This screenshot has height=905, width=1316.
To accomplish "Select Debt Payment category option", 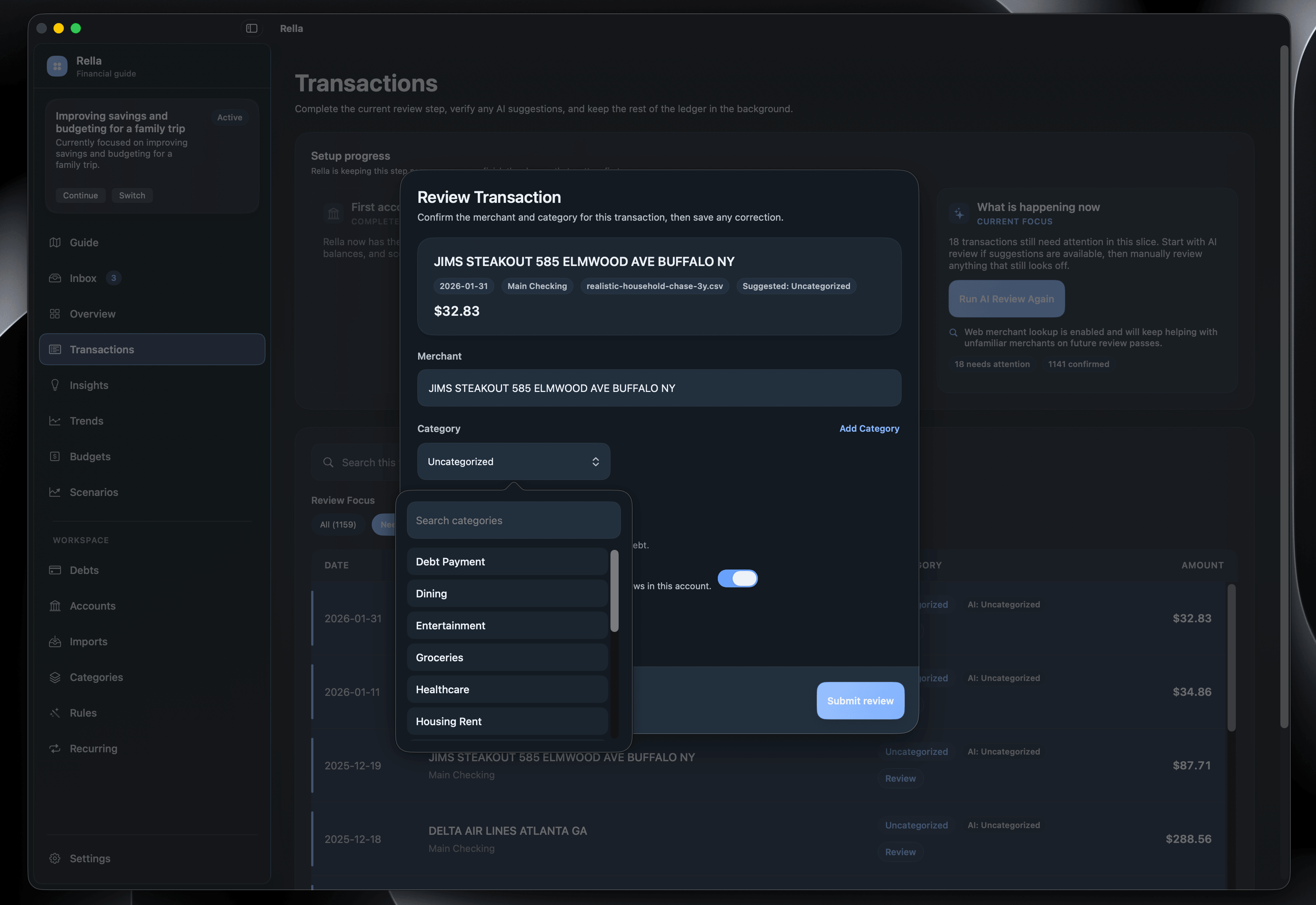I will [x=507, y=562].
